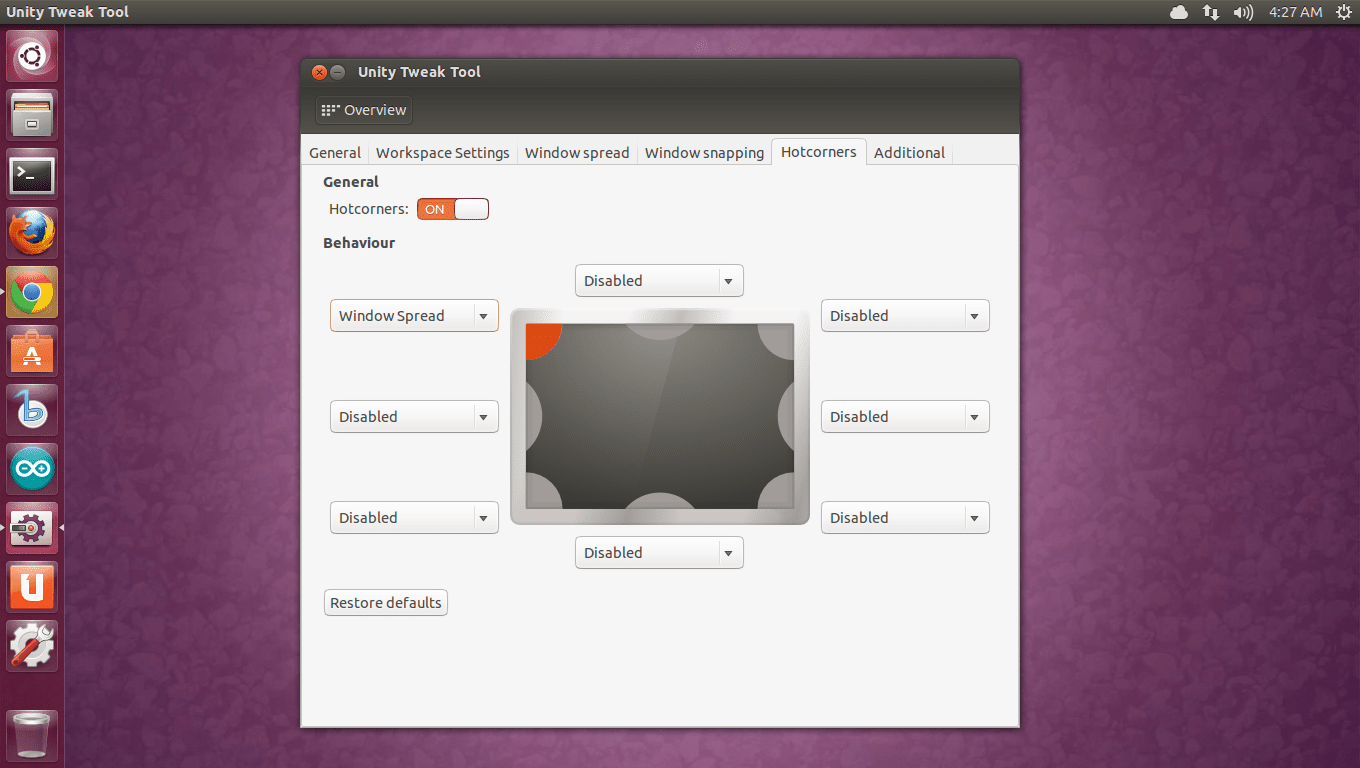
Task: Open the Ubuntu Dash home launcher
Action: tap(32, 56)
